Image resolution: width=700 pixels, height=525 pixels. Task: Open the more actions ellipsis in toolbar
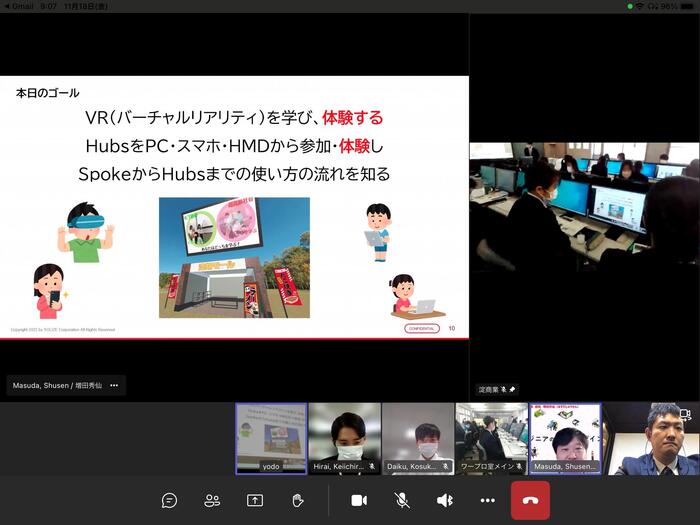tap(488, 500)
